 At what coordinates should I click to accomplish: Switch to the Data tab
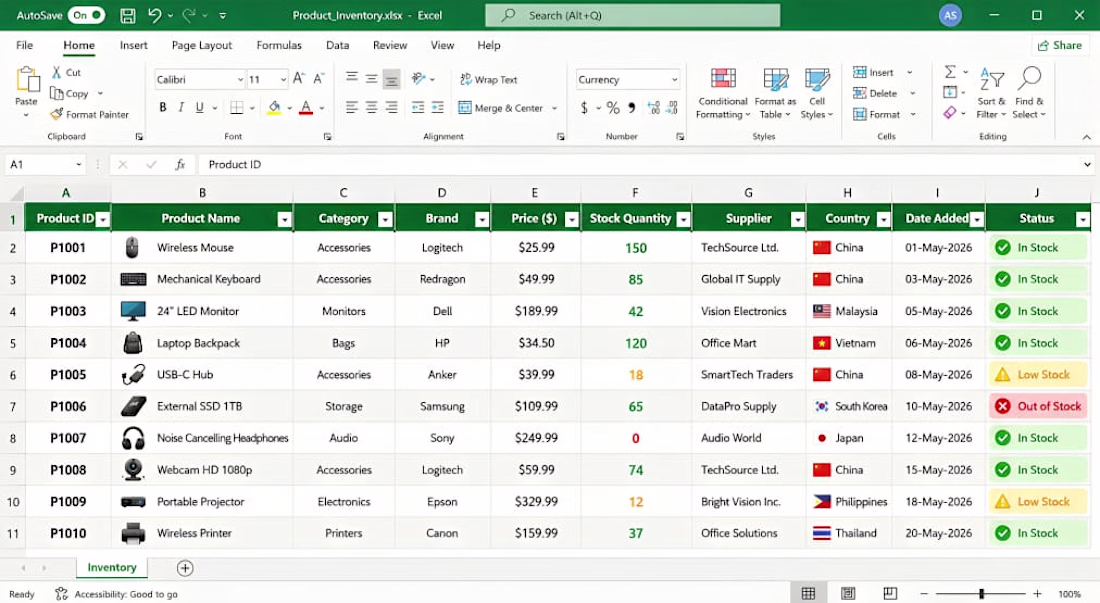click(x=337, y=46)
